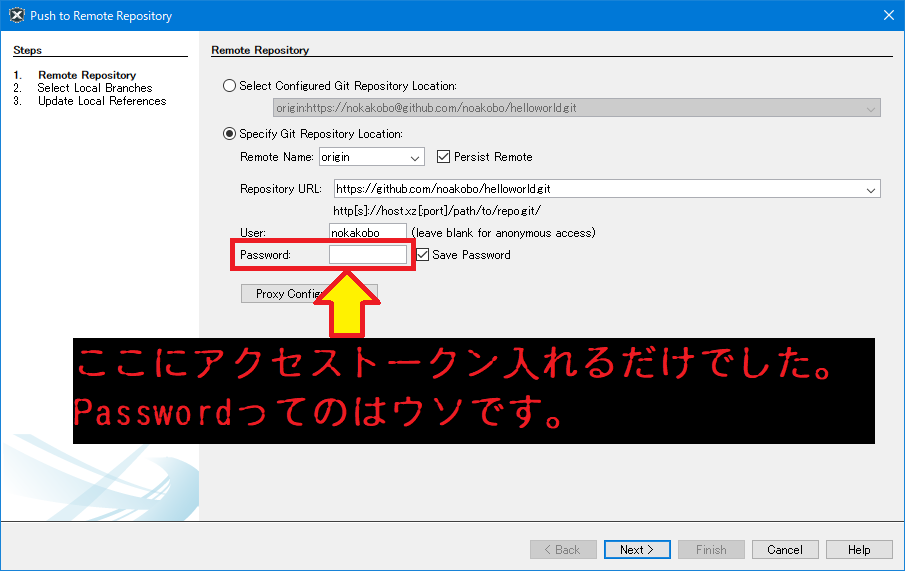Select Specify Git Repository Location radio button
The width and height of the screenshot is (905, 571).
point(229,134)
